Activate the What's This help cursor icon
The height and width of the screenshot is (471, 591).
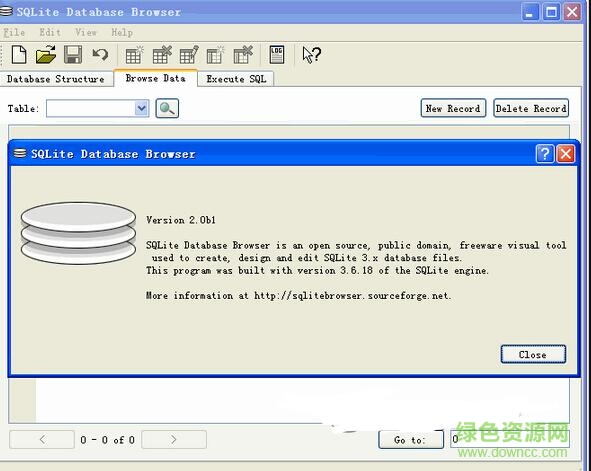point(311,55)
